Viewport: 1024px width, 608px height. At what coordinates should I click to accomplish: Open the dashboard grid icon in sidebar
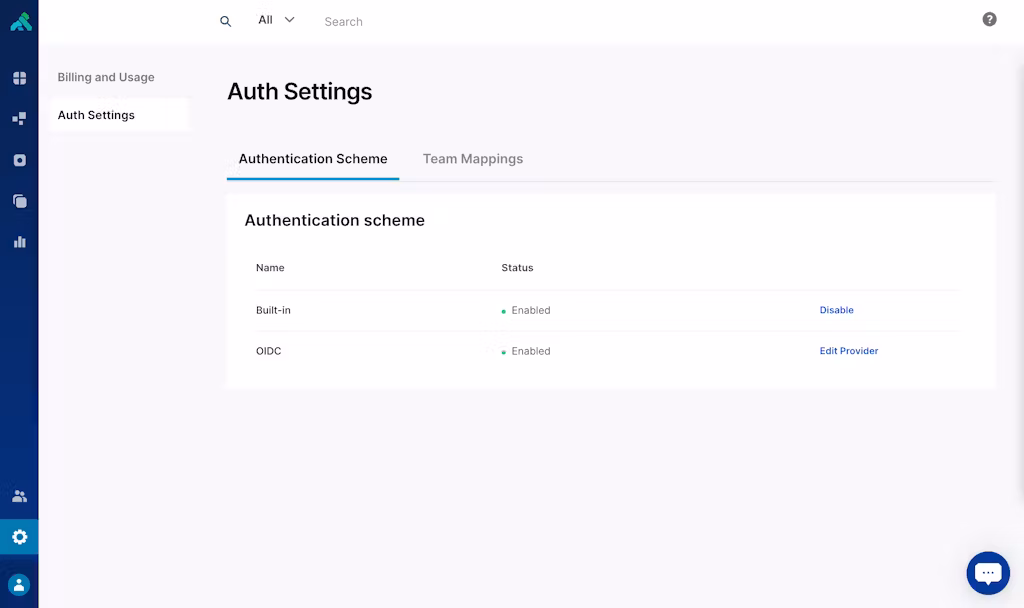19,78
